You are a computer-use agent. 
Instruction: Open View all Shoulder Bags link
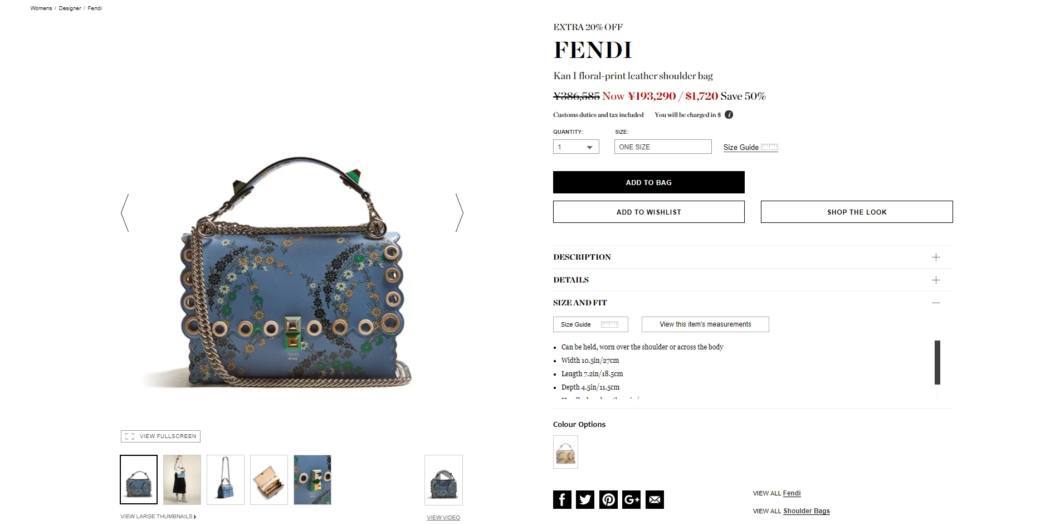click(806, 511)
